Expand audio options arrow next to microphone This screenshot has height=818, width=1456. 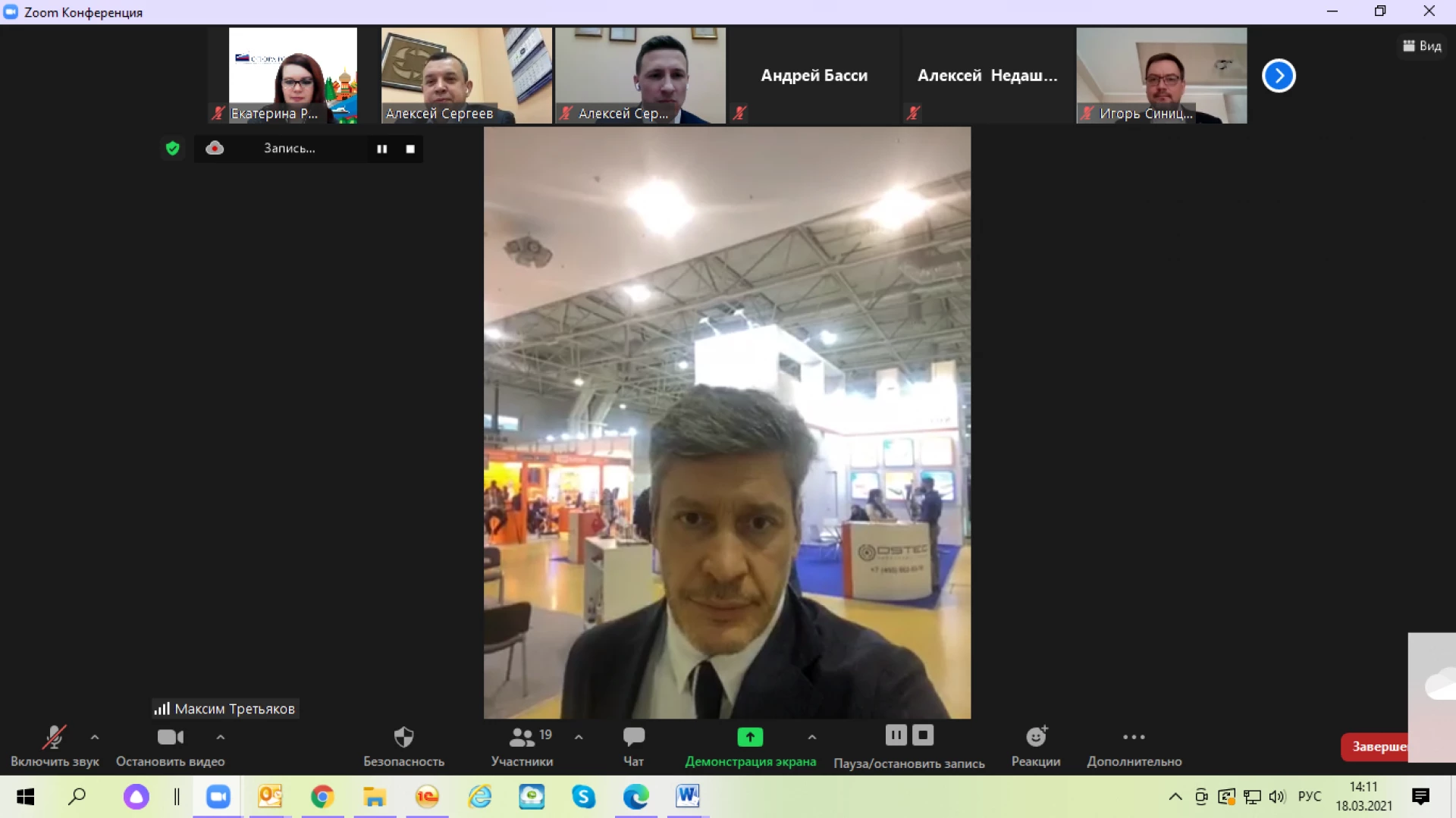(x=95, y=737)
